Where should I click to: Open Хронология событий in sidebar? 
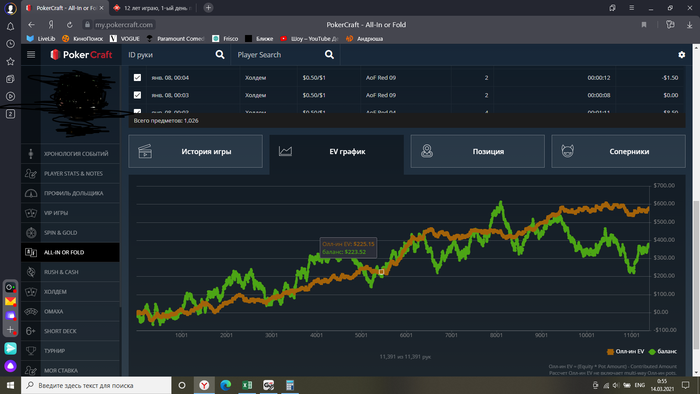coord(70,154)
